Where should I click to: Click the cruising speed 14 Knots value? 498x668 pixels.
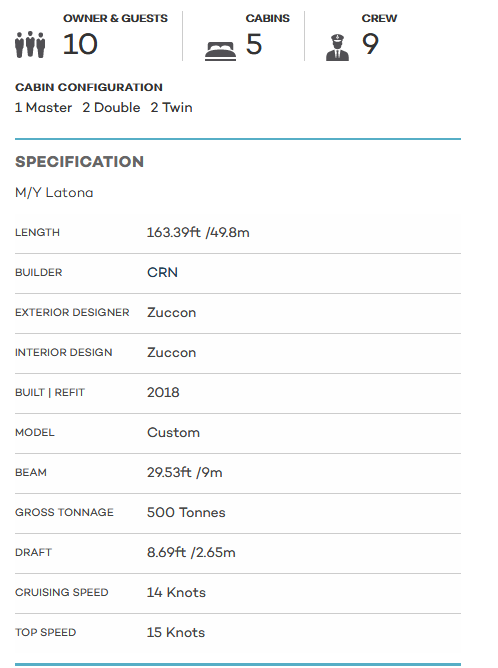click(x=176, y=592)
